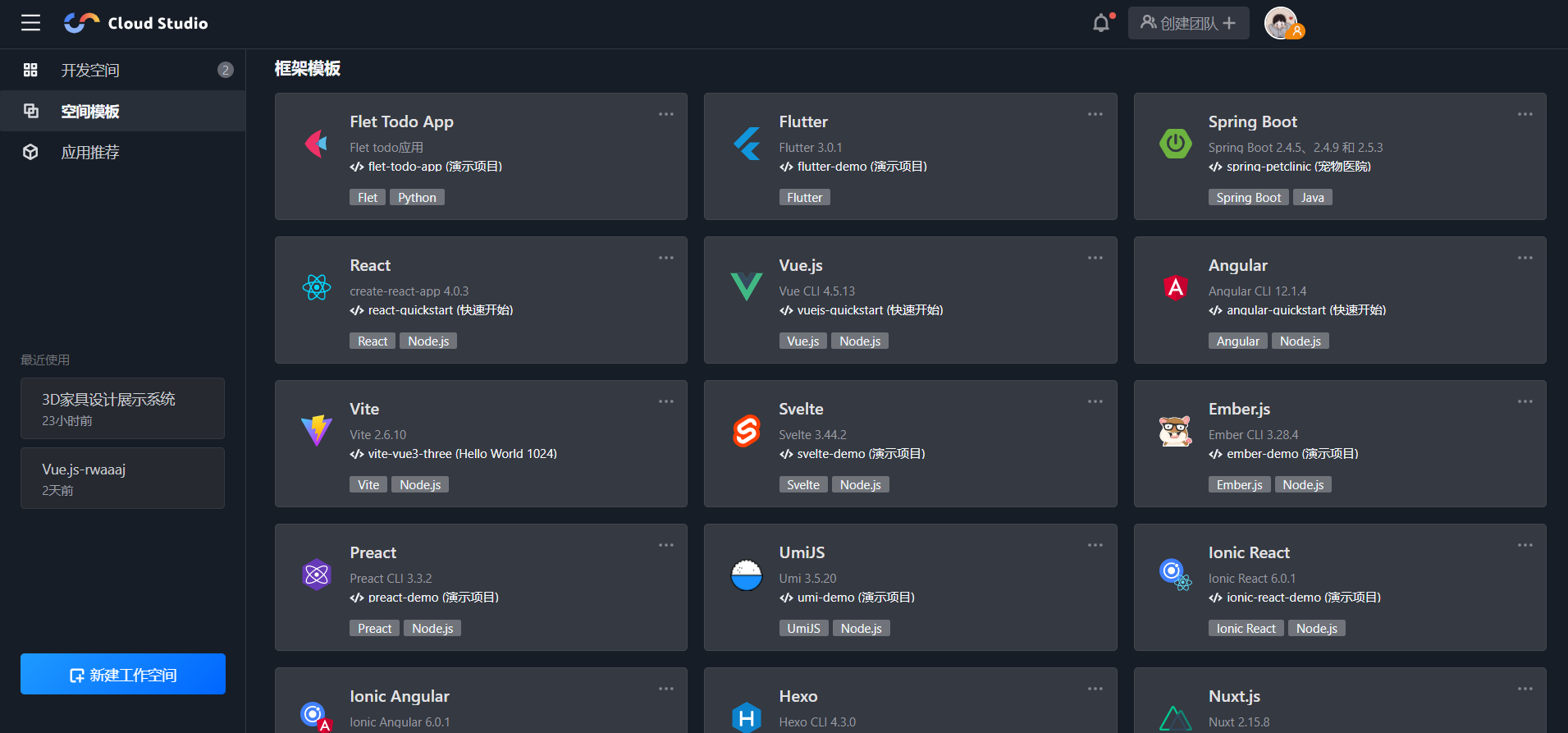This screenshot has height=733, width=1568.
Task: Open the user avatar profile
Action: click(1281, 23)
